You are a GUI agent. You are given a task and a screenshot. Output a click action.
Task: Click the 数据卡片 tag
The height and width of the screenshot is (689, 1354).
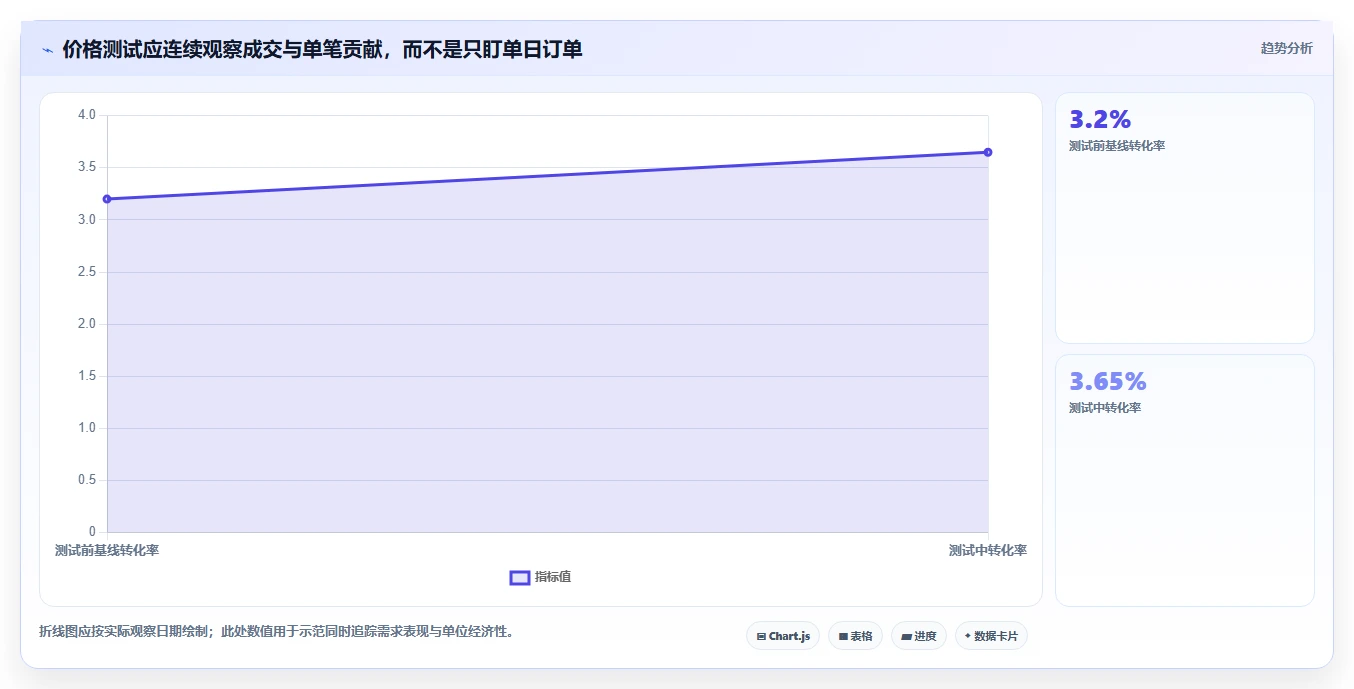point(991,636)
